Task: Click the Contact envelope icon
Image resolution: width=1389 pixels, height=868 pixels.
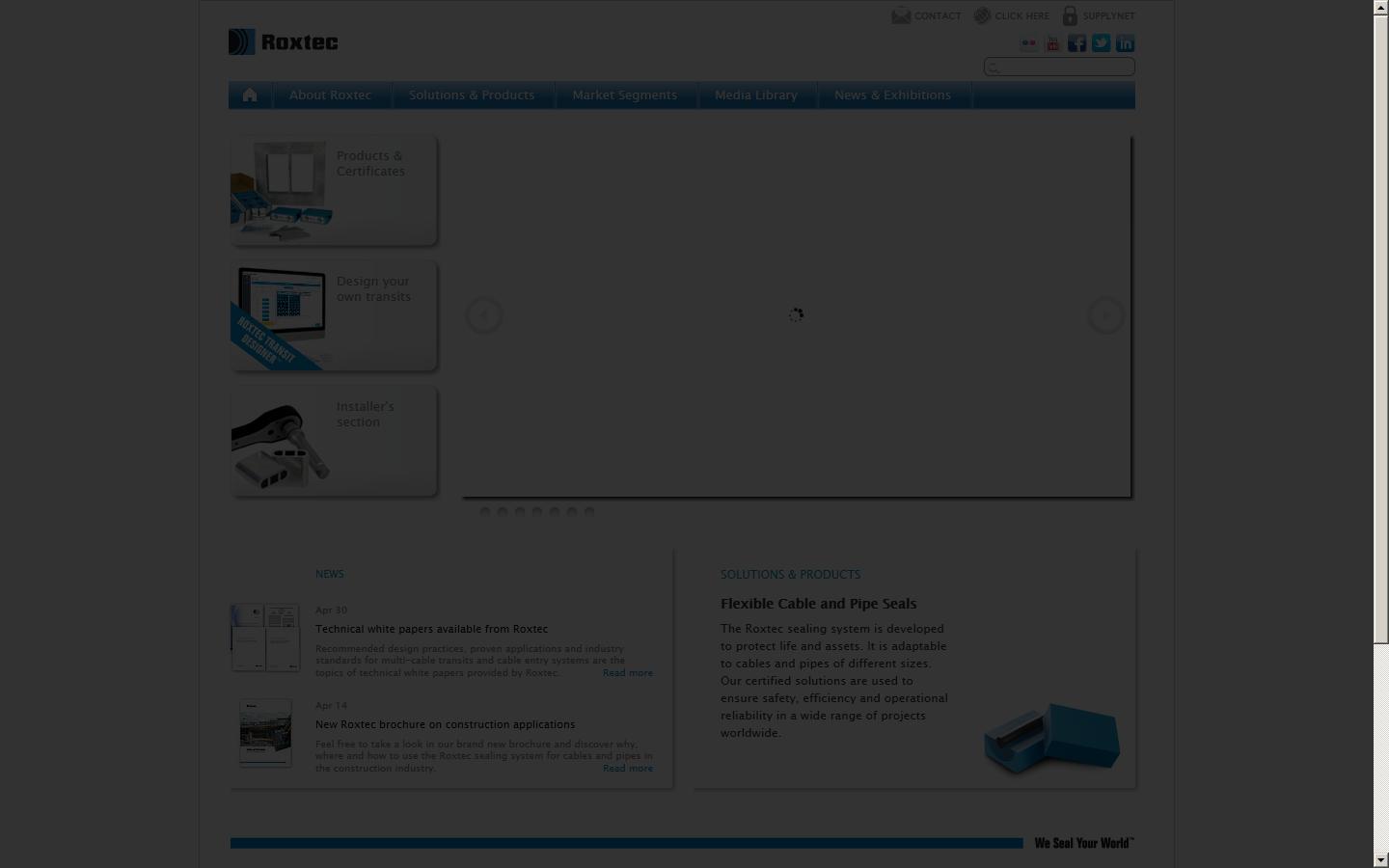Action: pyautogui.click(x=901, y=15)
